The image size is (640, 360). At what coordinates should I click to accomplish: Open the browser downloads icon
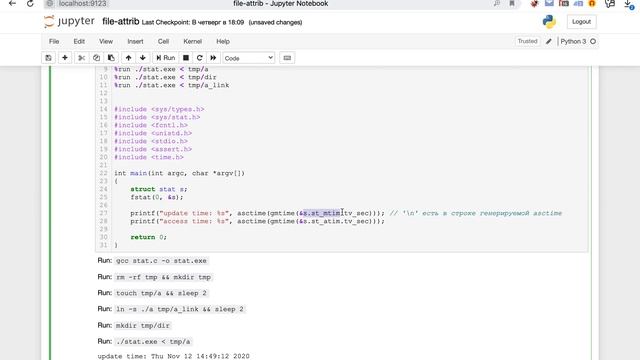pyautogui.click(x=629, y=4)
